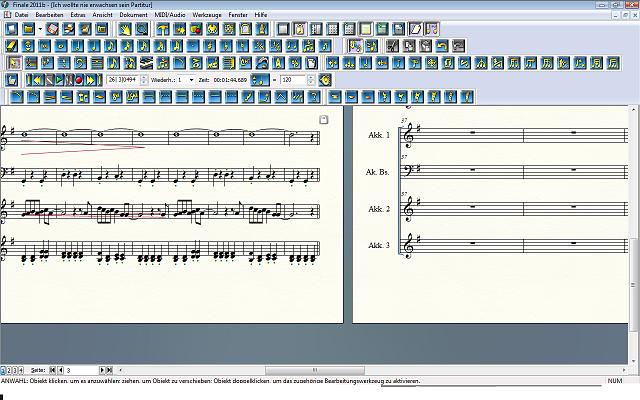Jump to first page button beside Seite
Viewport: 640px width, 400px height.
[51, 371]
